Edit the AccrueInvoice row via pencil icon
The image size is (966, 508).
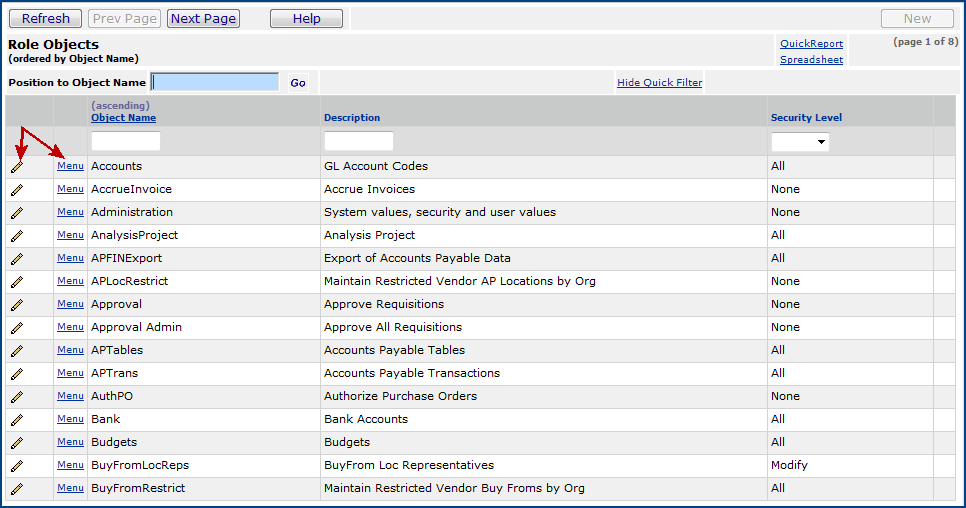coord(17,190)
